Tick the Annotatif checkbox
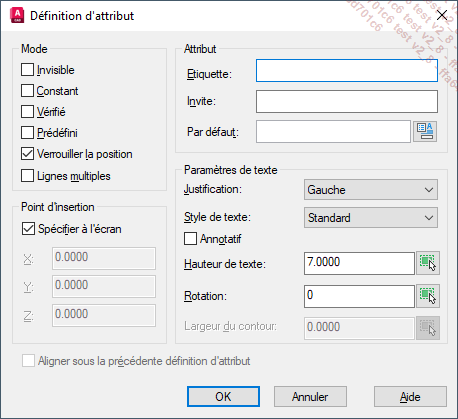The image size is (458, 419). pyautogui.click(x=190, y=239)
